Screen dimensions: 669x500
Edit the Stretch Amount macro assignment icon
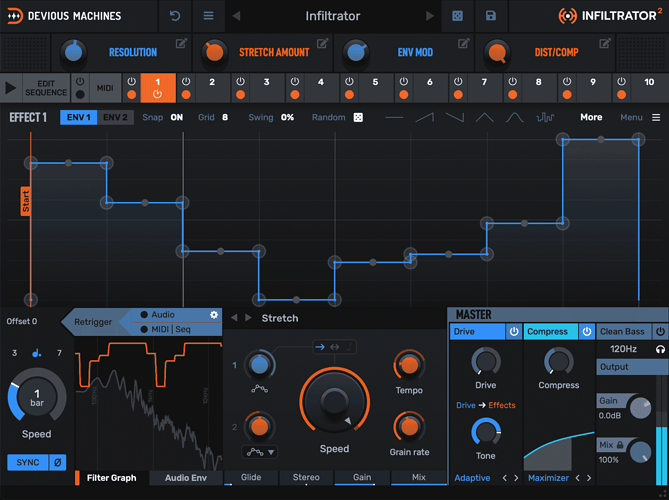[323, 43]
